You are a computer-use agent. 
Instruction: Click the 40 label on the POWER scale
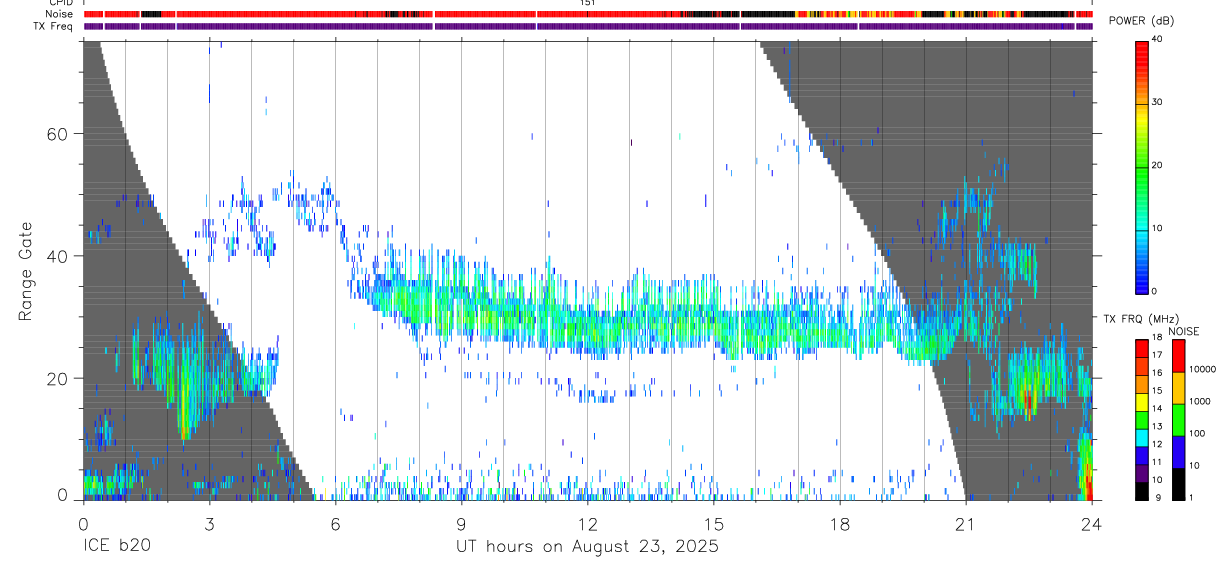pos(1157,40)
